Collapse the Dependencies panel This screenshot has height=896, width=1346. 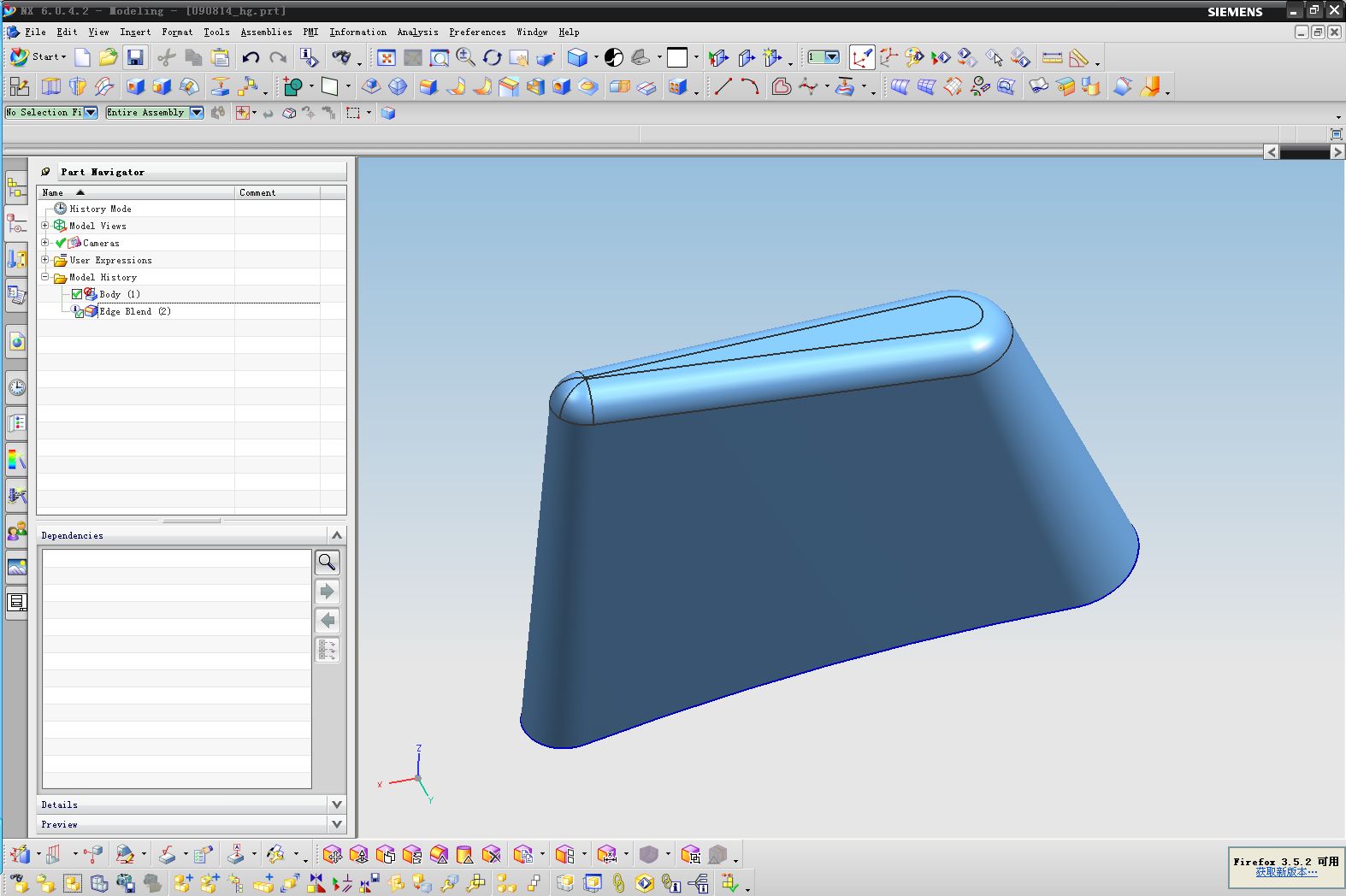click(x=337, y=535)
